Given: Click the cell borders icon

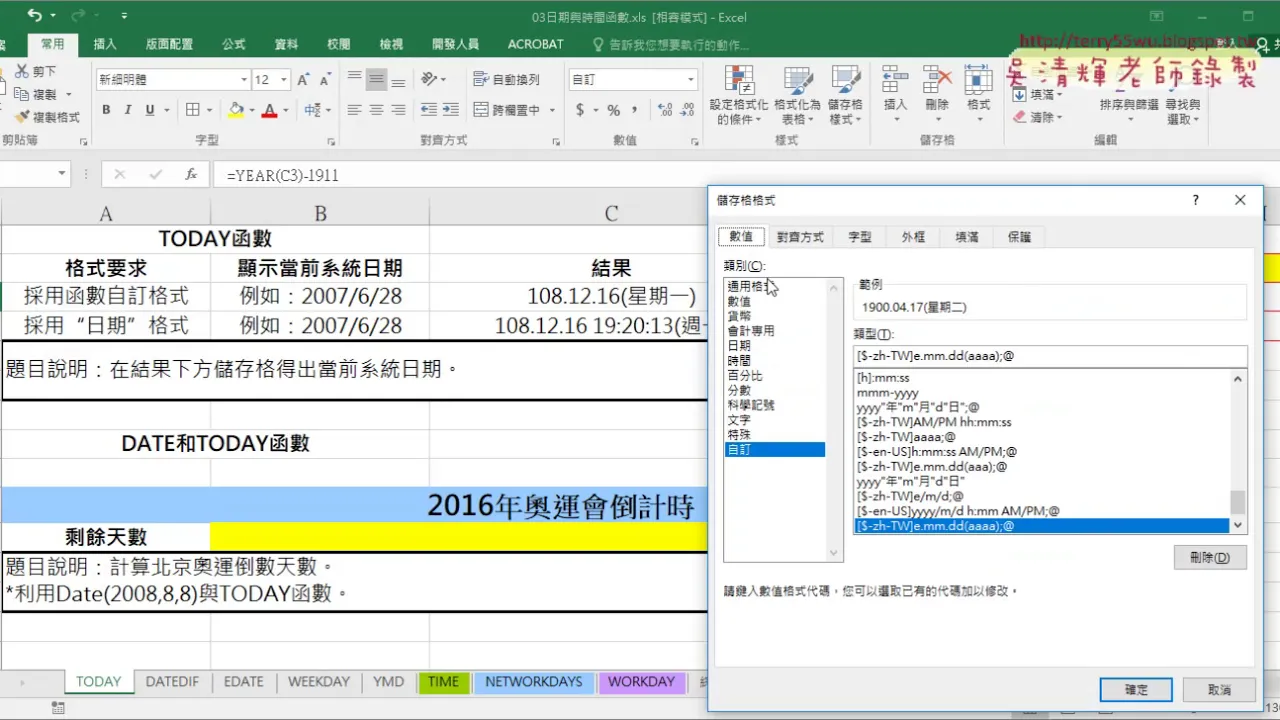Looking at the screenshot, I should pos(193,110).
